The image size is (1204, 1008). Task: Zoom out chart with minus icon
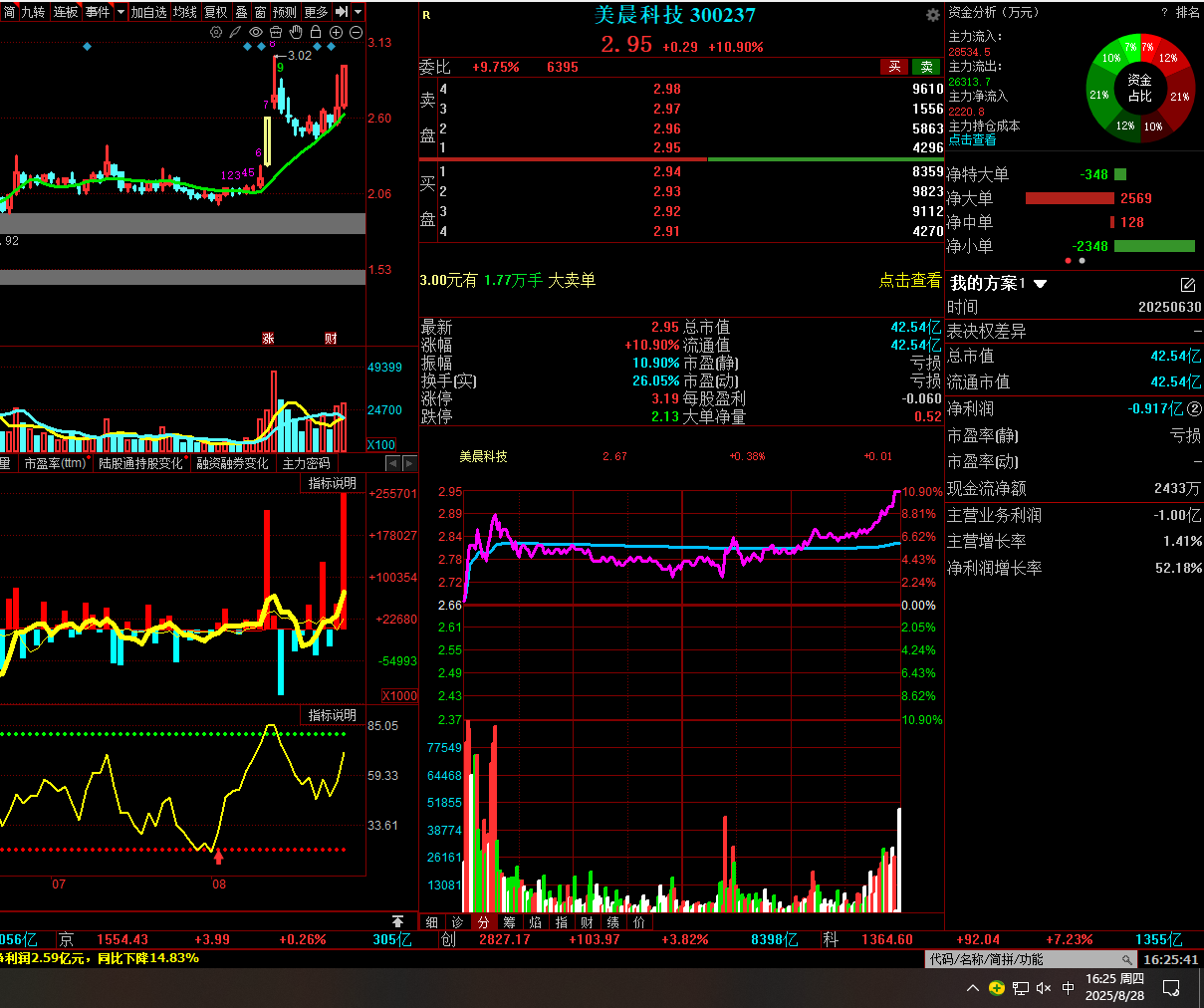[356, 32]
